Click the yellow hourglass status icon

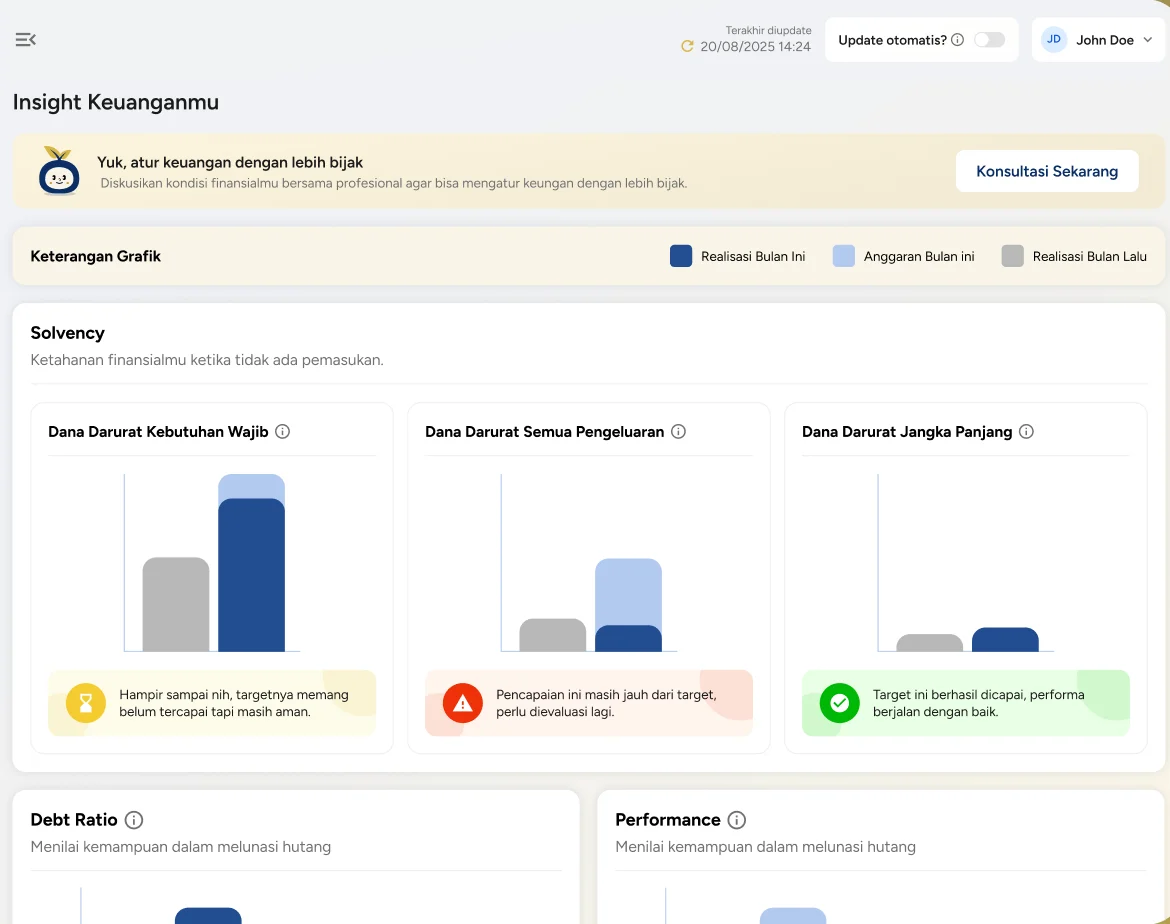point(86,703)
